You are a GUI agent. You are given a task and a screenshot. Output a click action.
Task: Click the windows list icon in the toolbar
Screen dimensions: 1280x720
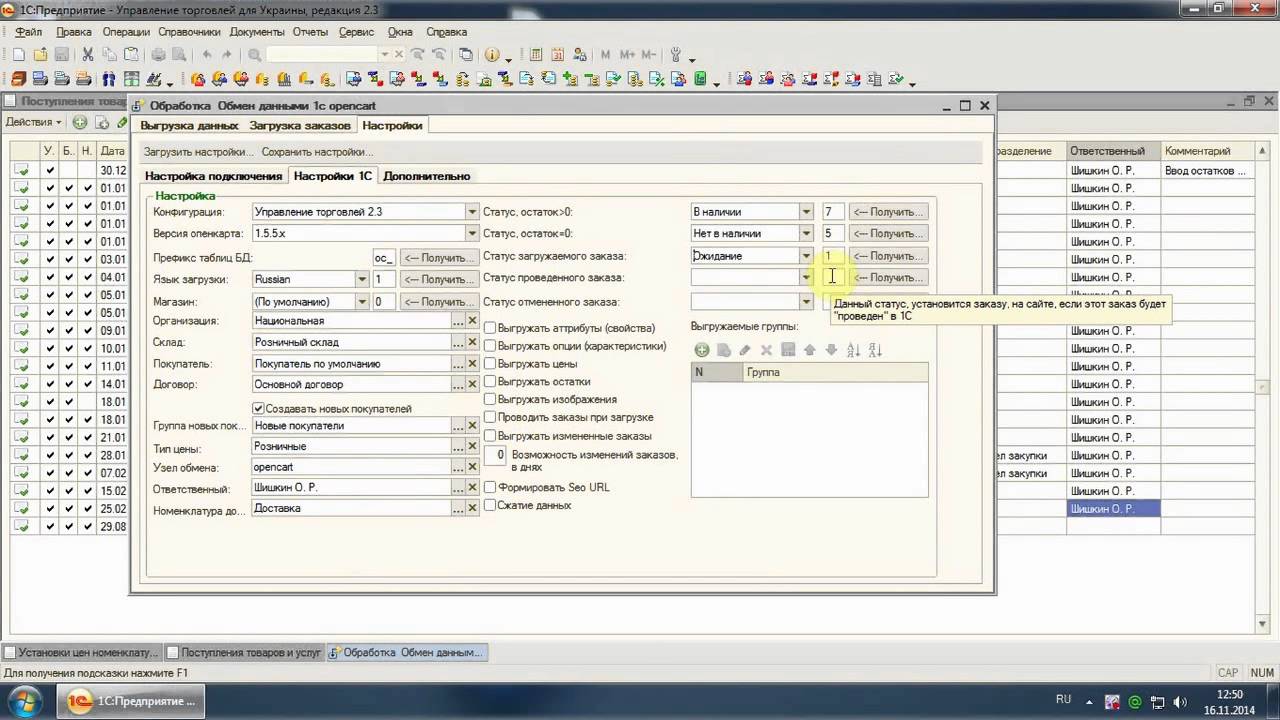pos(465,54)
